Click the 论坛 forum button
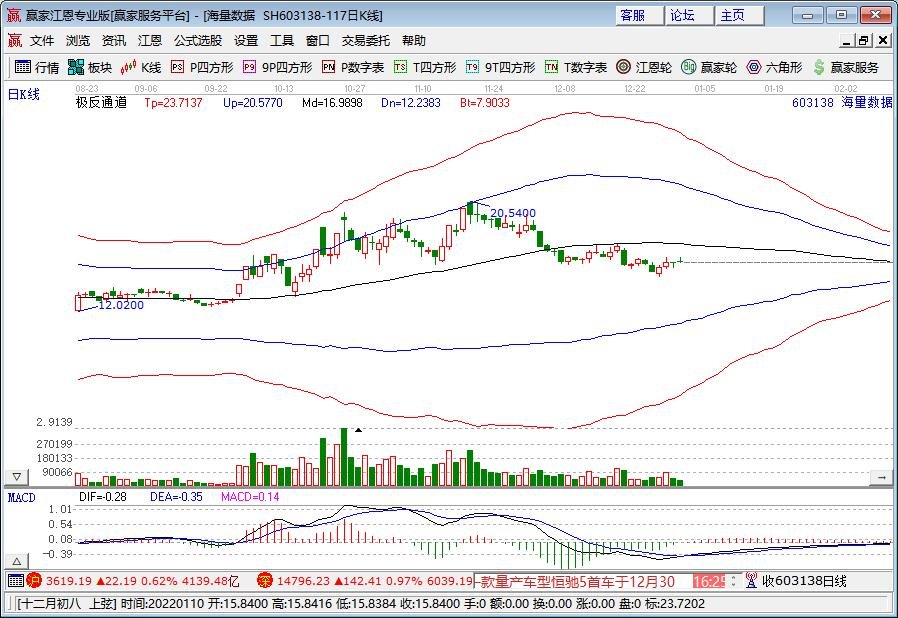898x618 pixels. [x=690, y=15]
